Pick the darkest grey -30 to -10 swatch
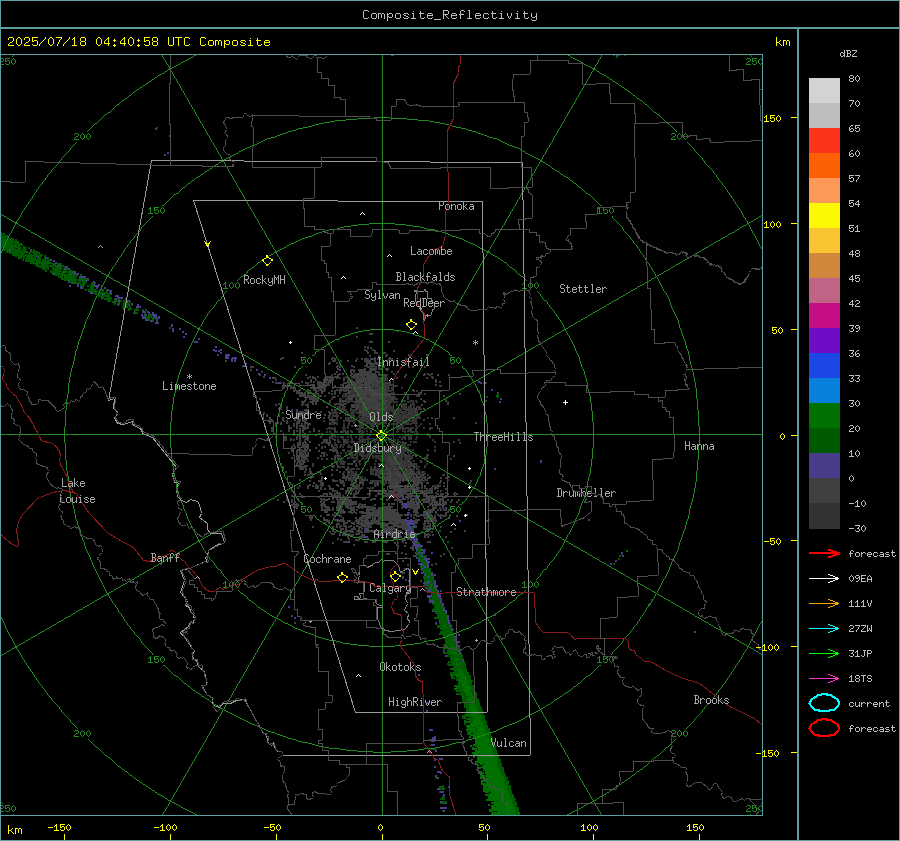900x841 pixels. coord(824,516)
